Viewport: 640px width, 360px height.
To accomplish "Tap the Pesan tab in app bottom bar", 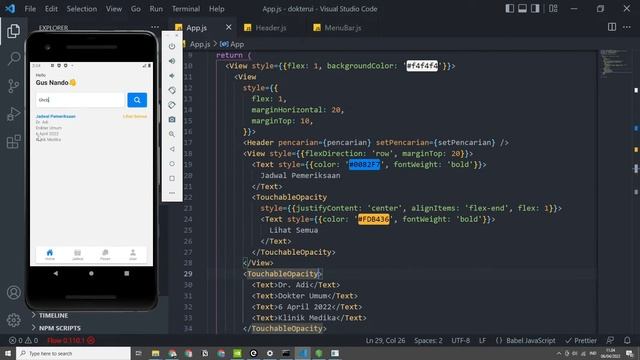I will tap(105, 255).
